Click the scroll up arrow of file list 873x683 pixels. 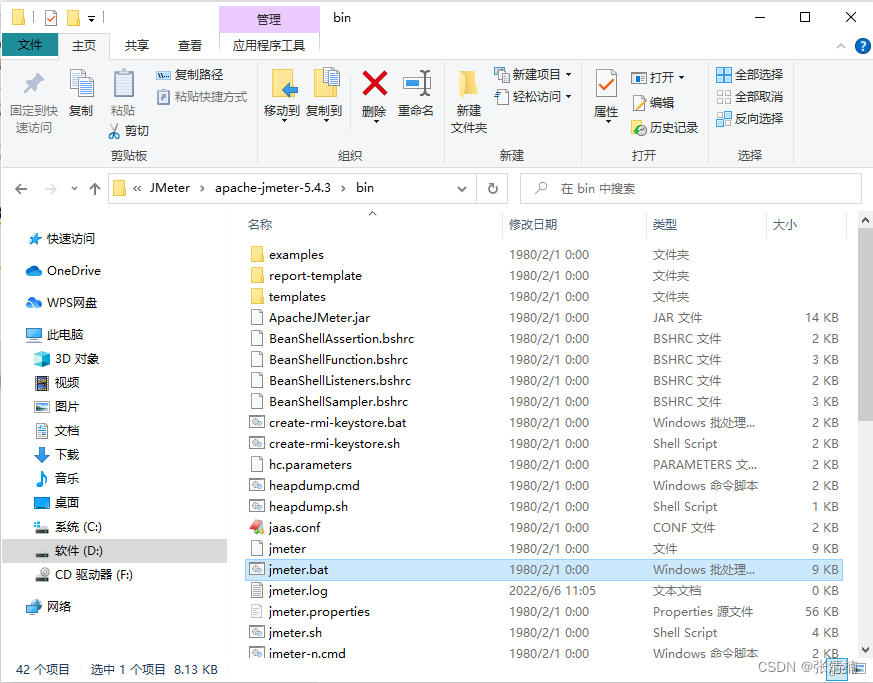[x=865, y=220]
